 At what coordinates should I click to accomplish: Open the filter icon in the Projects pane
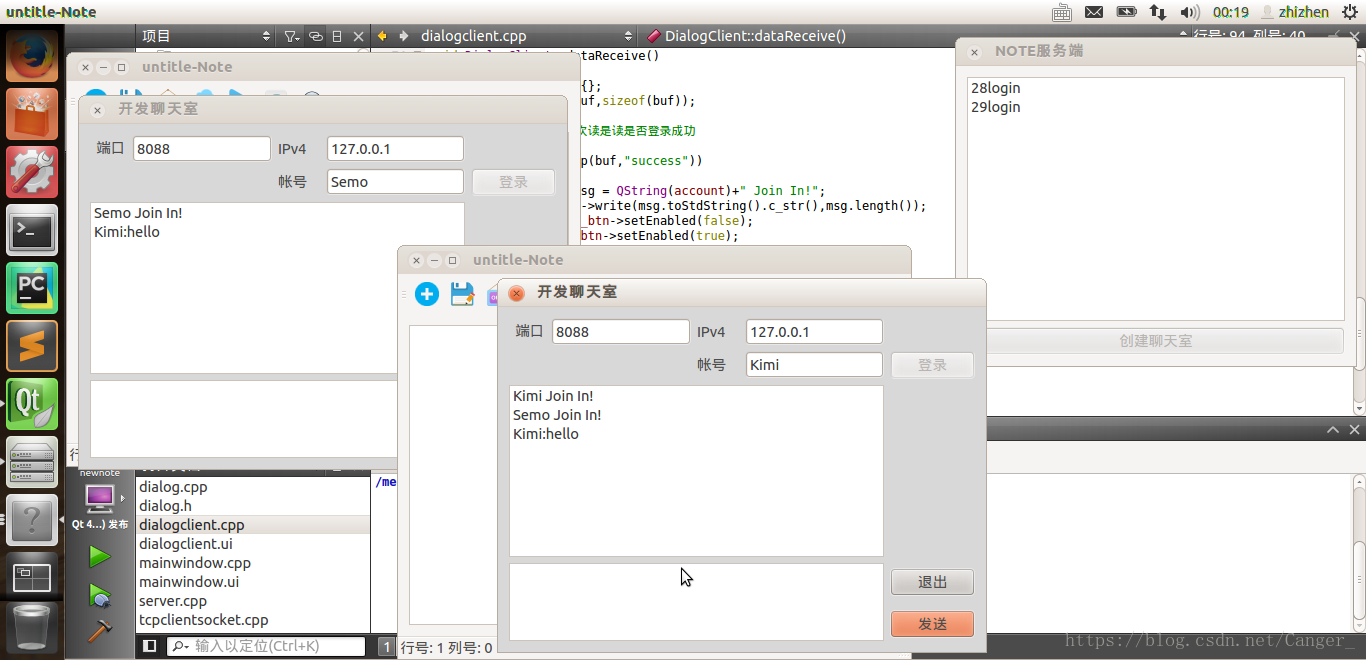[x=290, y=35]
